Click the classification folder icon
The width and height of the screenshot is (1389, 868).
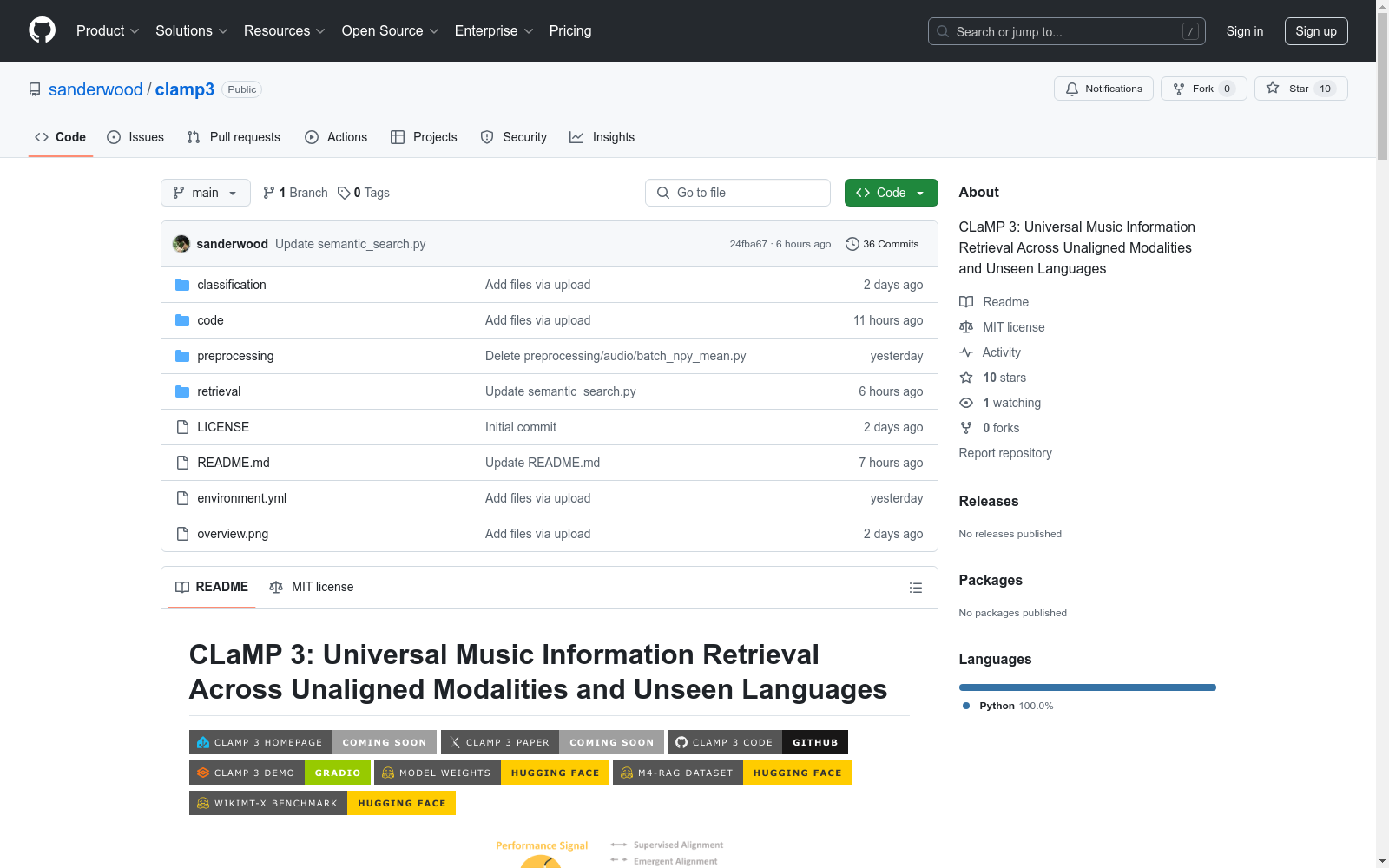[182, 285]
